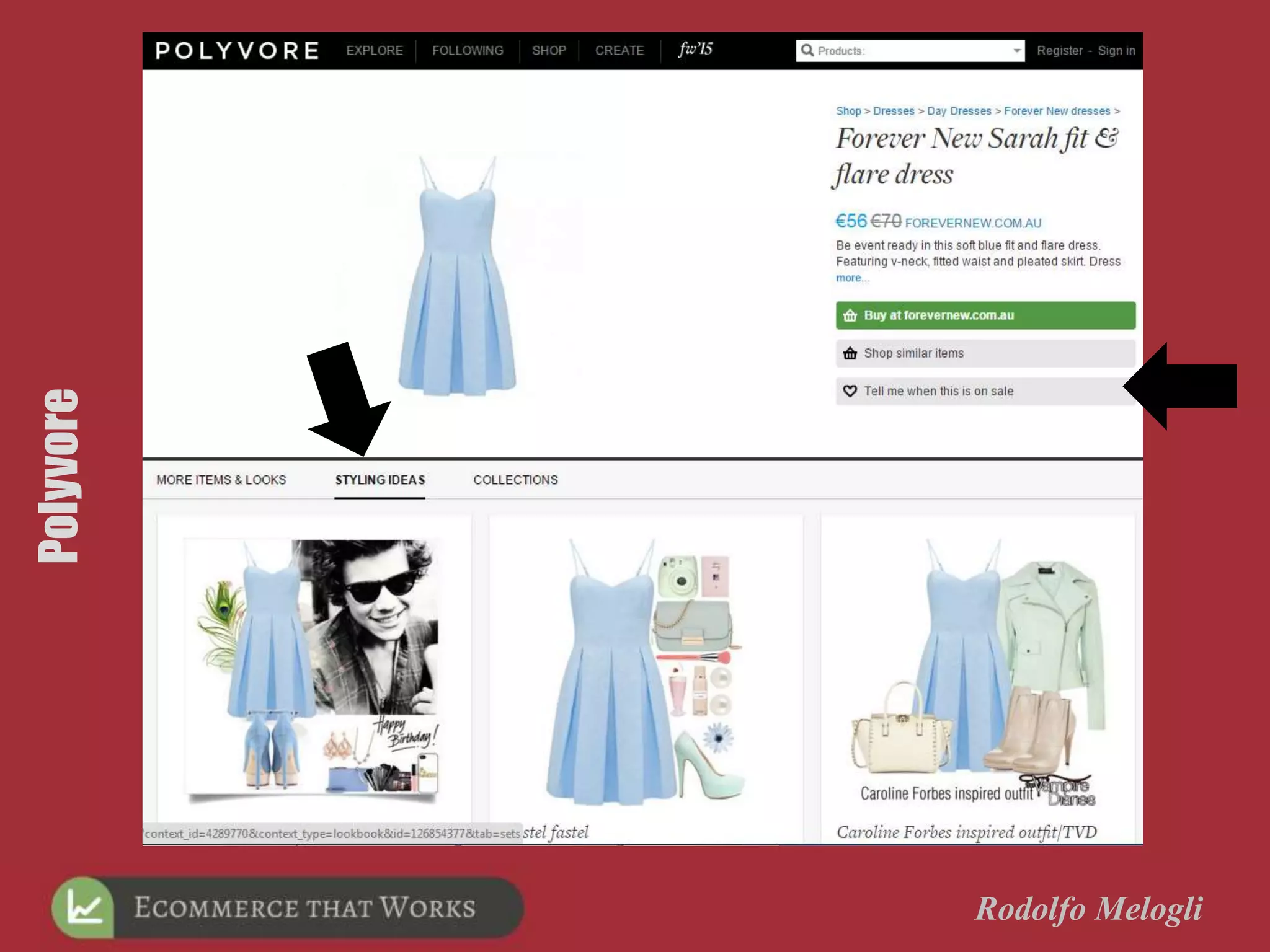Expand the Products search dropdown arrow

[x=1016, y=50]
